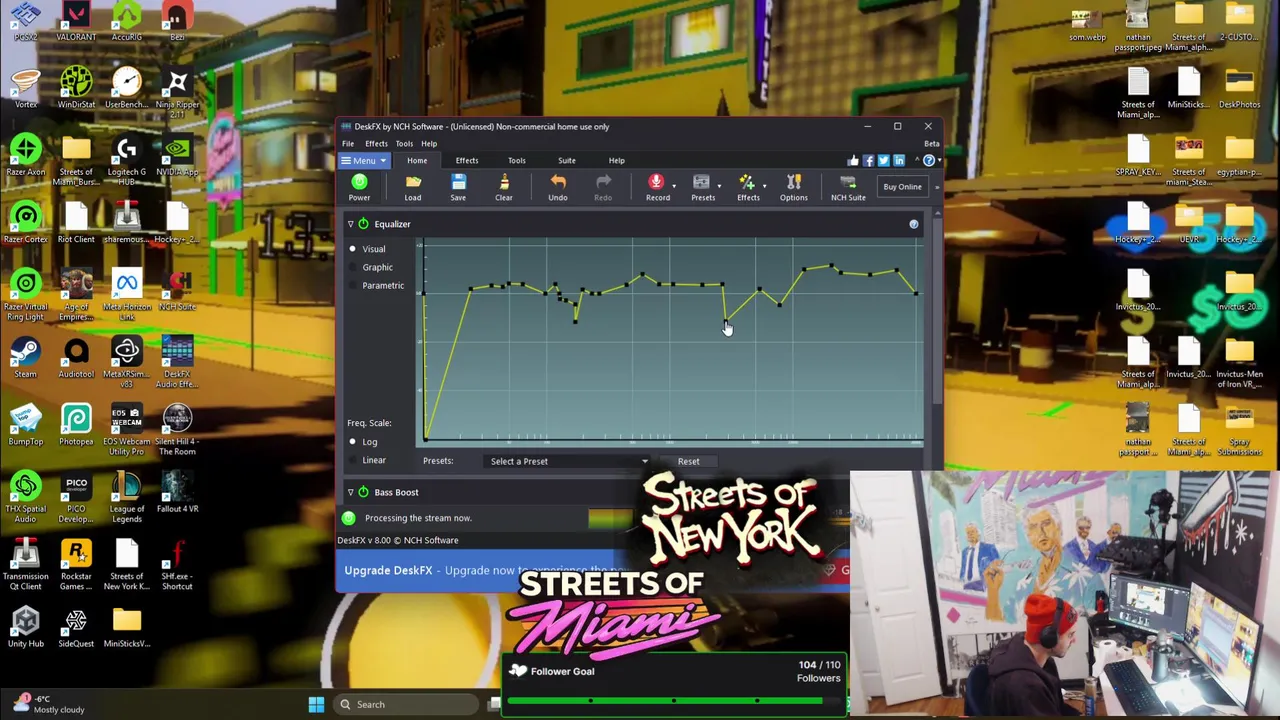1280x720 pixels.
Task: Click the equalizer curve point under the cursor
Action: click(725, 321)
